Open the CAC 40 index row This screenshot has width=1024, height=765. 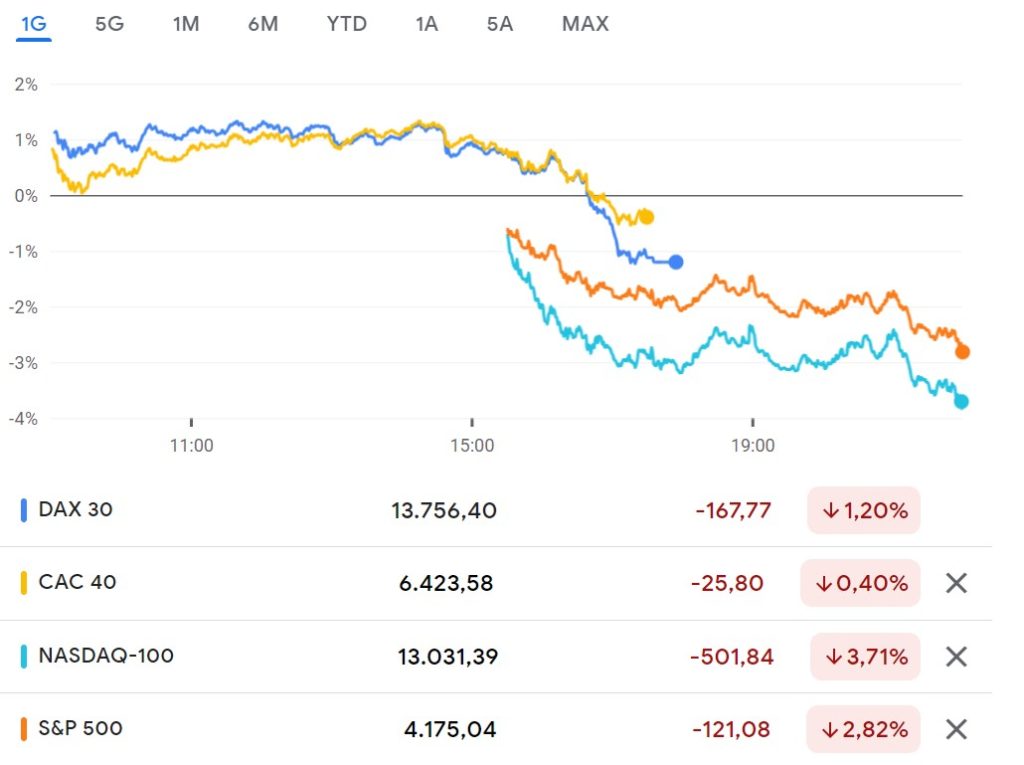point(496,583)
